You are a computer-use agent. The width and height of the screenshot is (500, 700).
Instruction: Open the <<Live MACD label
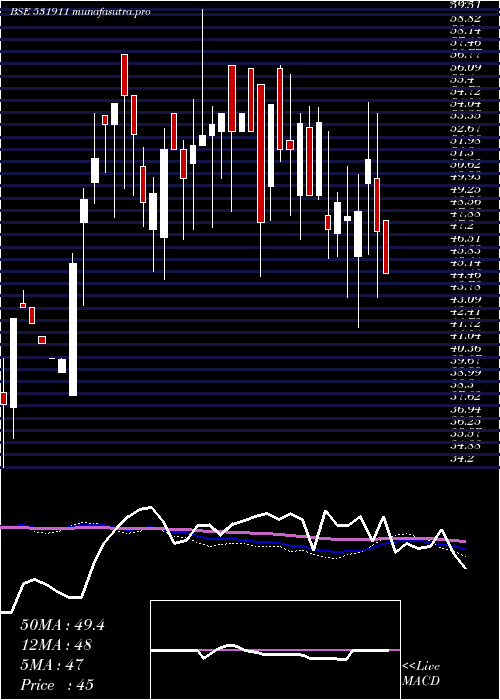421,674
